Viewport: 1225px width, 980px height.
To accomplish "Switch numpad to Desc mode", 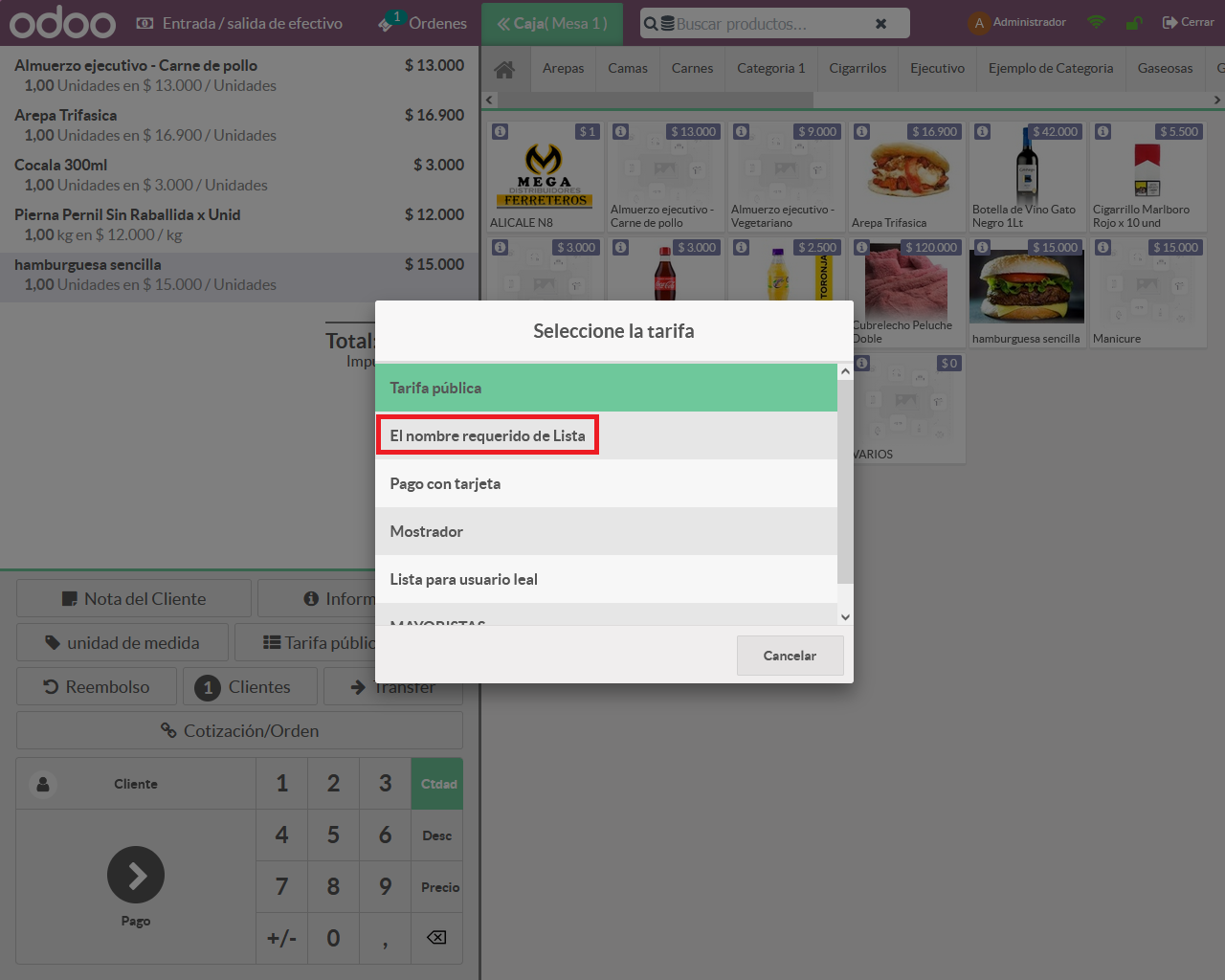I will pyautogui.click(x=437, y=835).
